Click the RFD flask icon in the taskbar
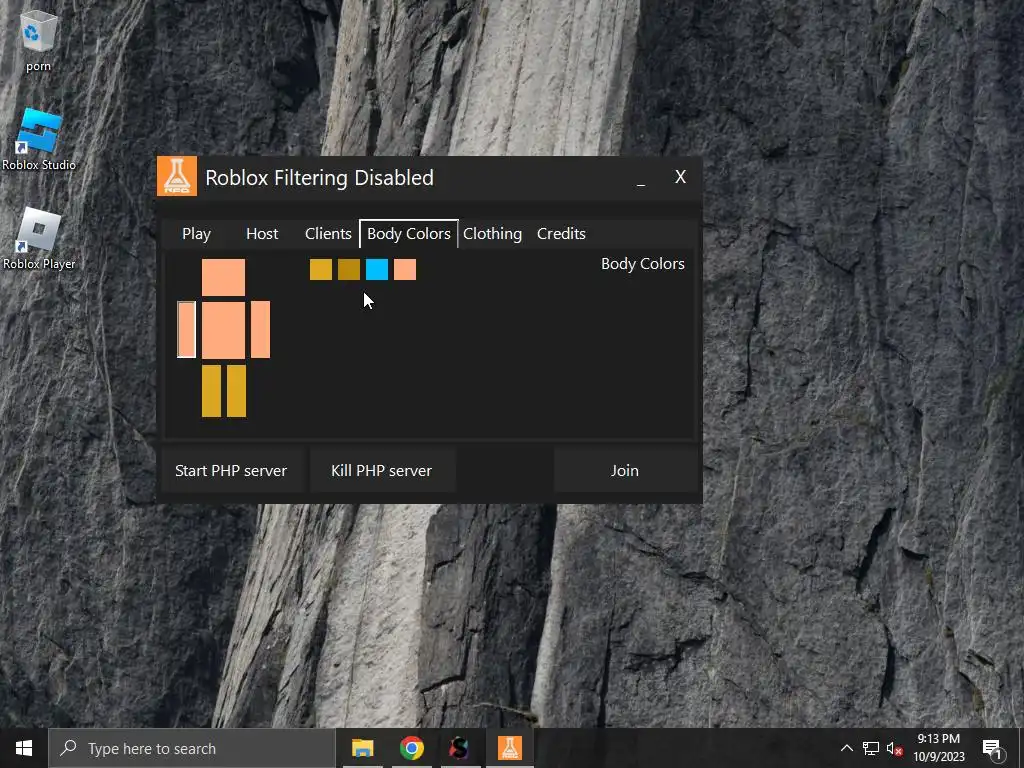This screenshot has height=768, width=1024. [509, 748]
